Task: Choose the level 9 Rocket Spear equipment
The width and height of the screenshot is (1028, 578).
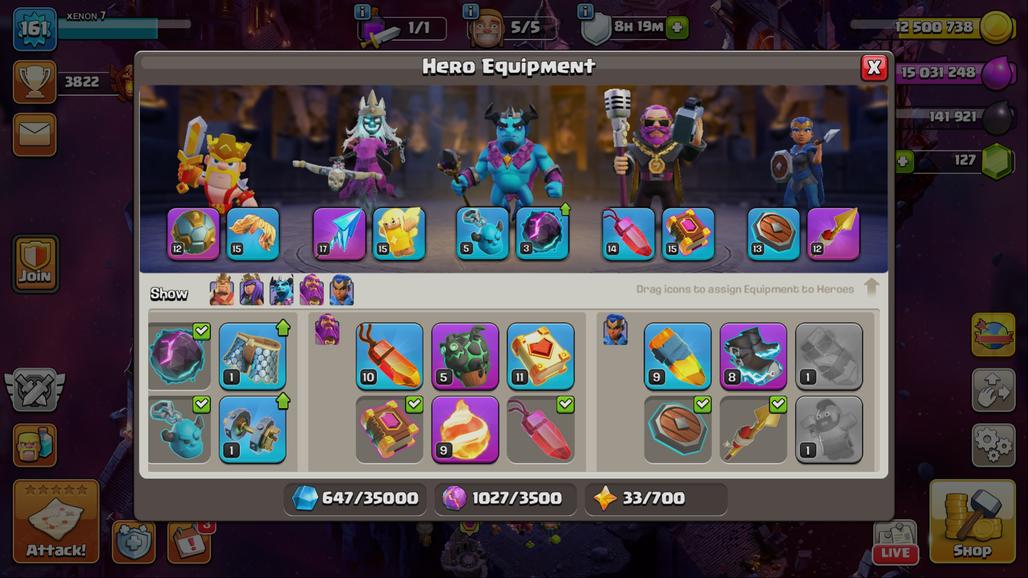Action: (x=677, y=356)
